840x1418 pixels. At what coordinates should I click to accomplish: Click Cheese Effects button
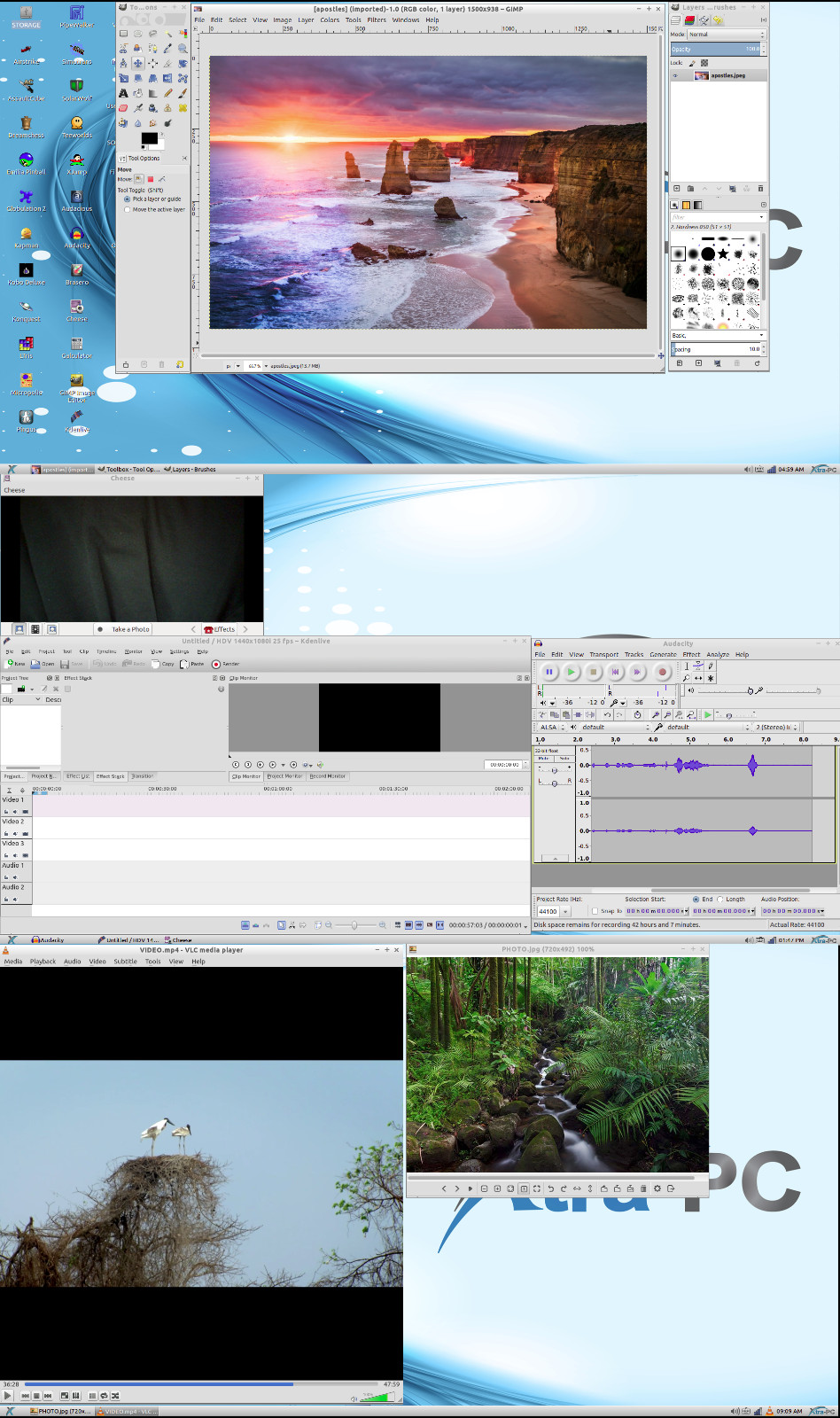pos(220,629)
